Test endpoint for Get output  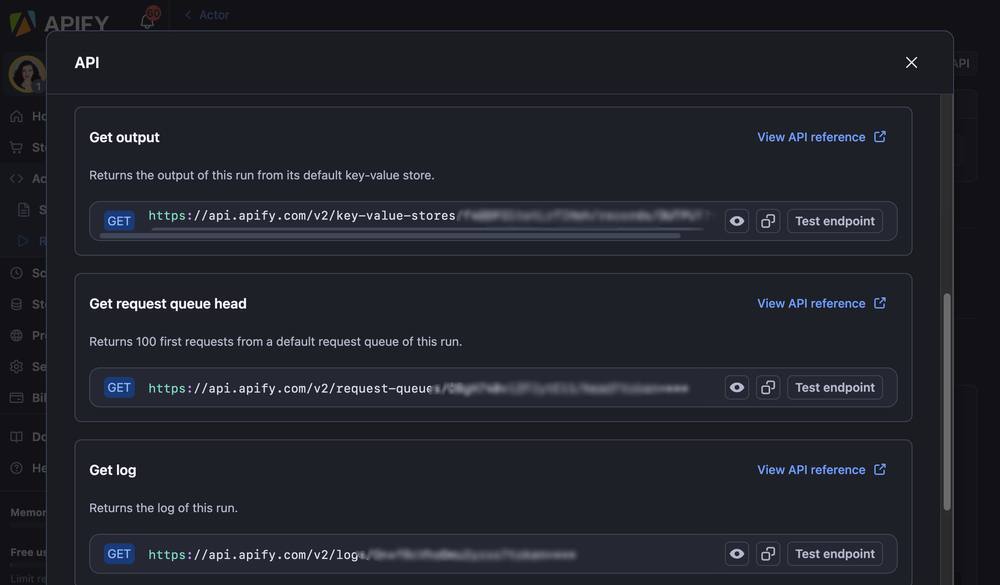click(835, 221)
